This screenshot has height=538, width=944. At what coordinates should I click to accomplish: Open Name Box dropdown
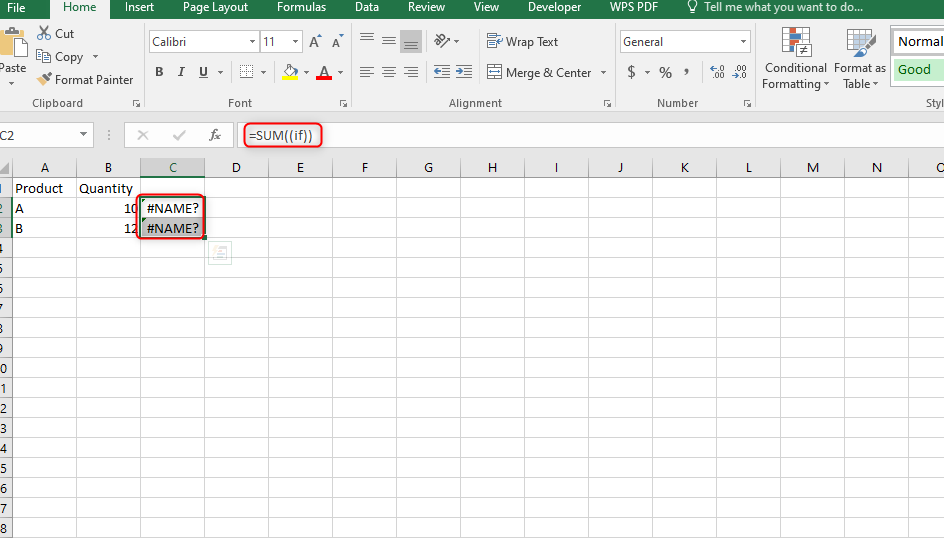pyautogui.click(x=83, y=135)
